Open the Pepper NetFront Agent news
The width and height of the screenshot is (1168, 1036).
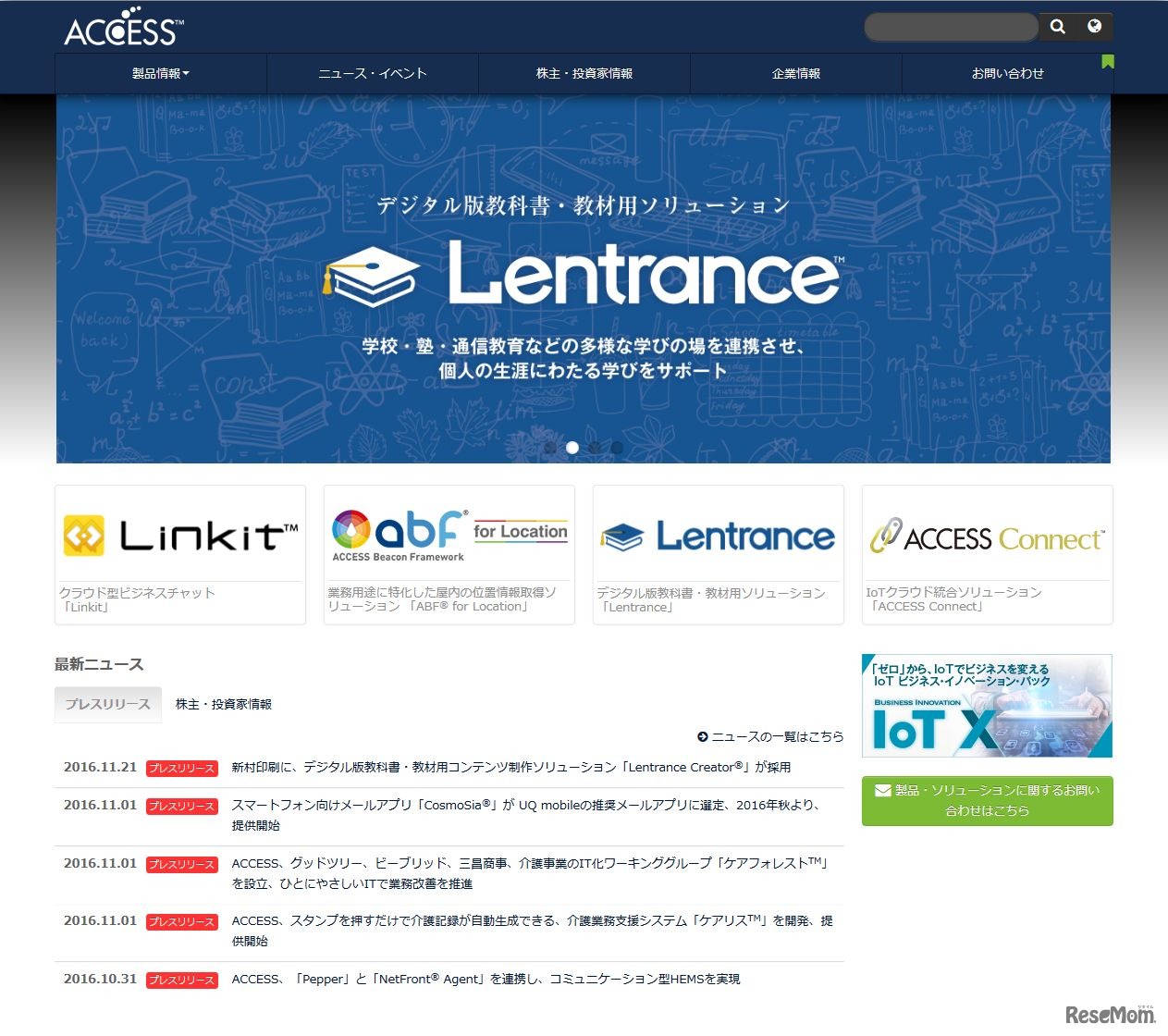tap(486, 979)
